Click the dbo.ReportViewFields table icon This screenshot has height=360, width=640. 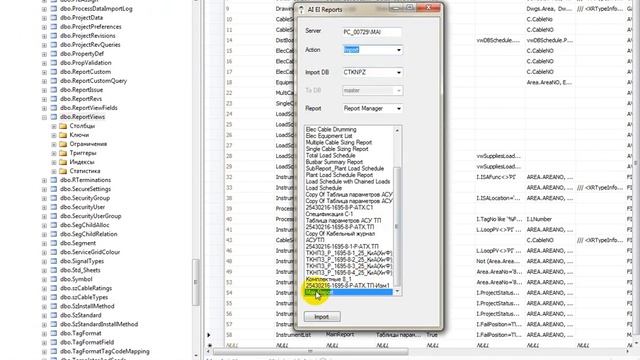[x=54, y=108]
